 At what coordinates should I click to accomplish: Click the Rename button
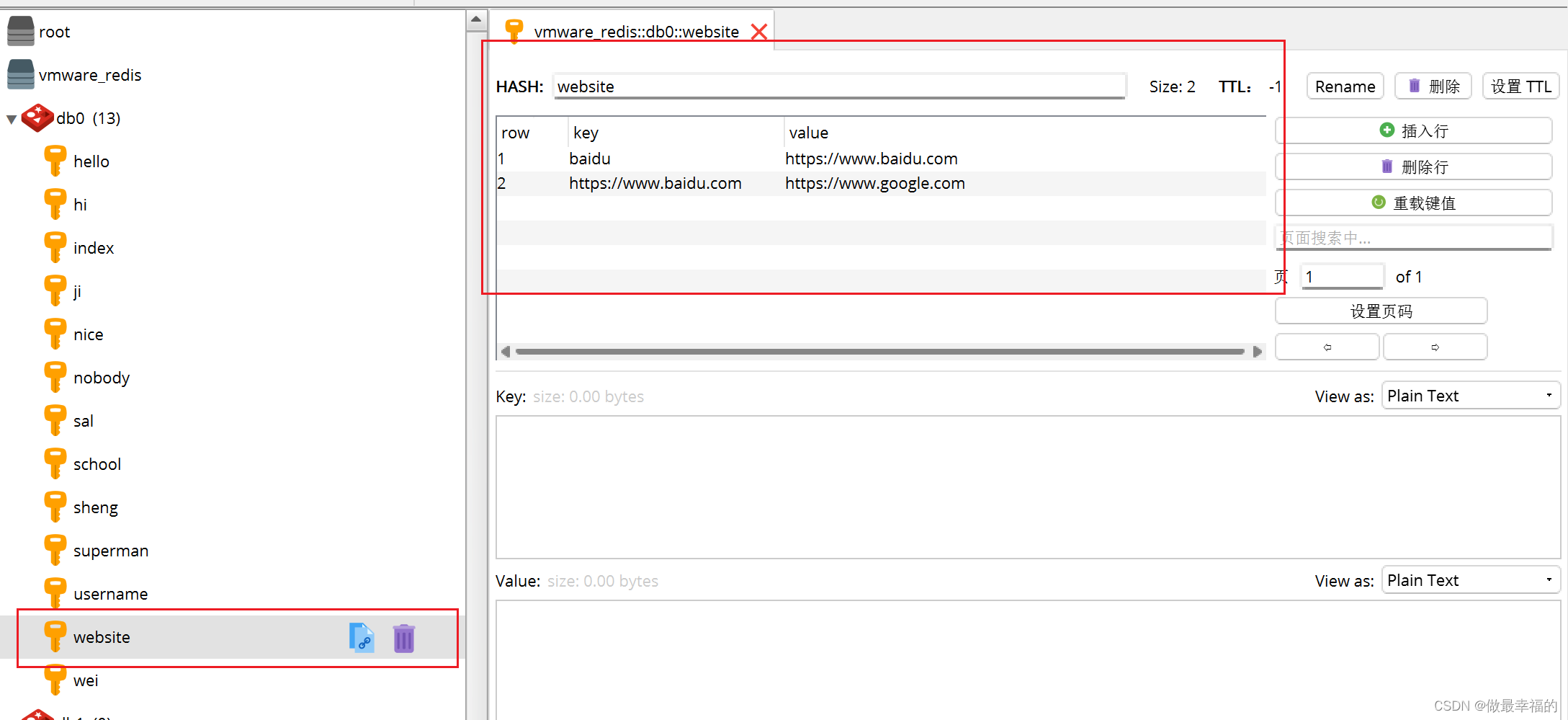click(1345, 86)
